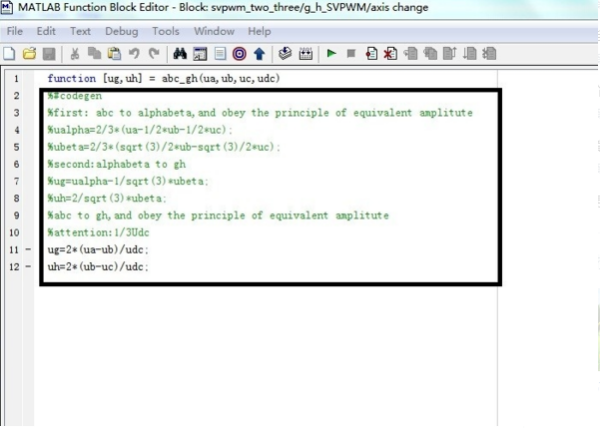Open the Edit menu
This screenshot has height=428, width=600.
(x=46, y=31)
